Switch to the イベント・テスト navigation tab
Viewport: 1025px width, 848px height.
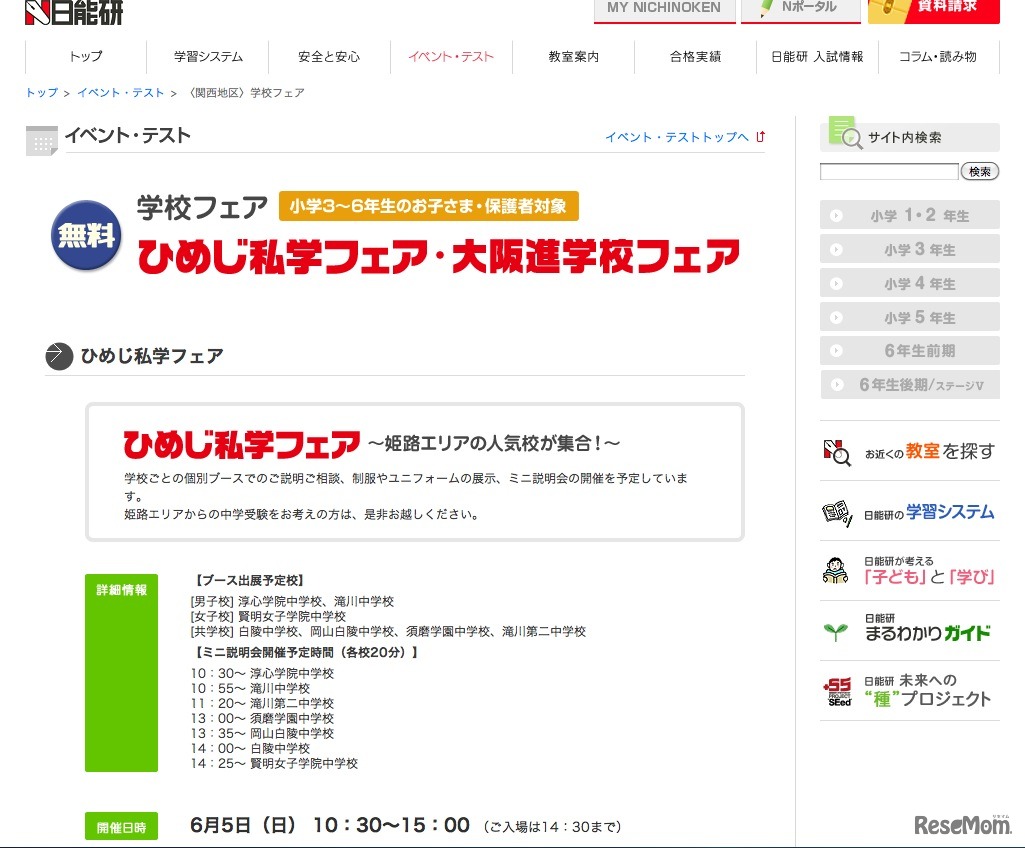(450, 57)
